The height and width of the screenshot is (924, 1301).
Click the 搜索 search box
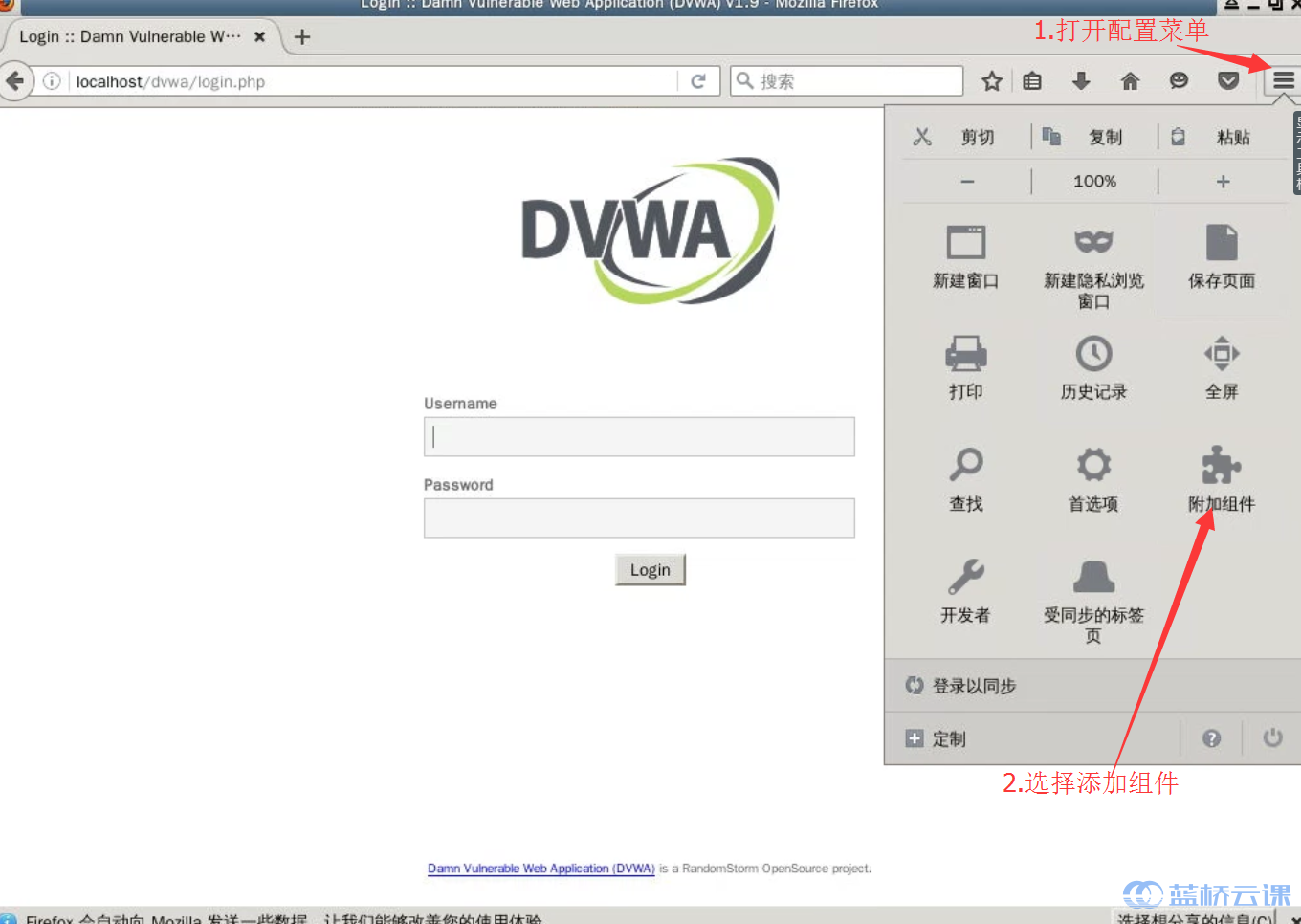click(x=847, y=81)
